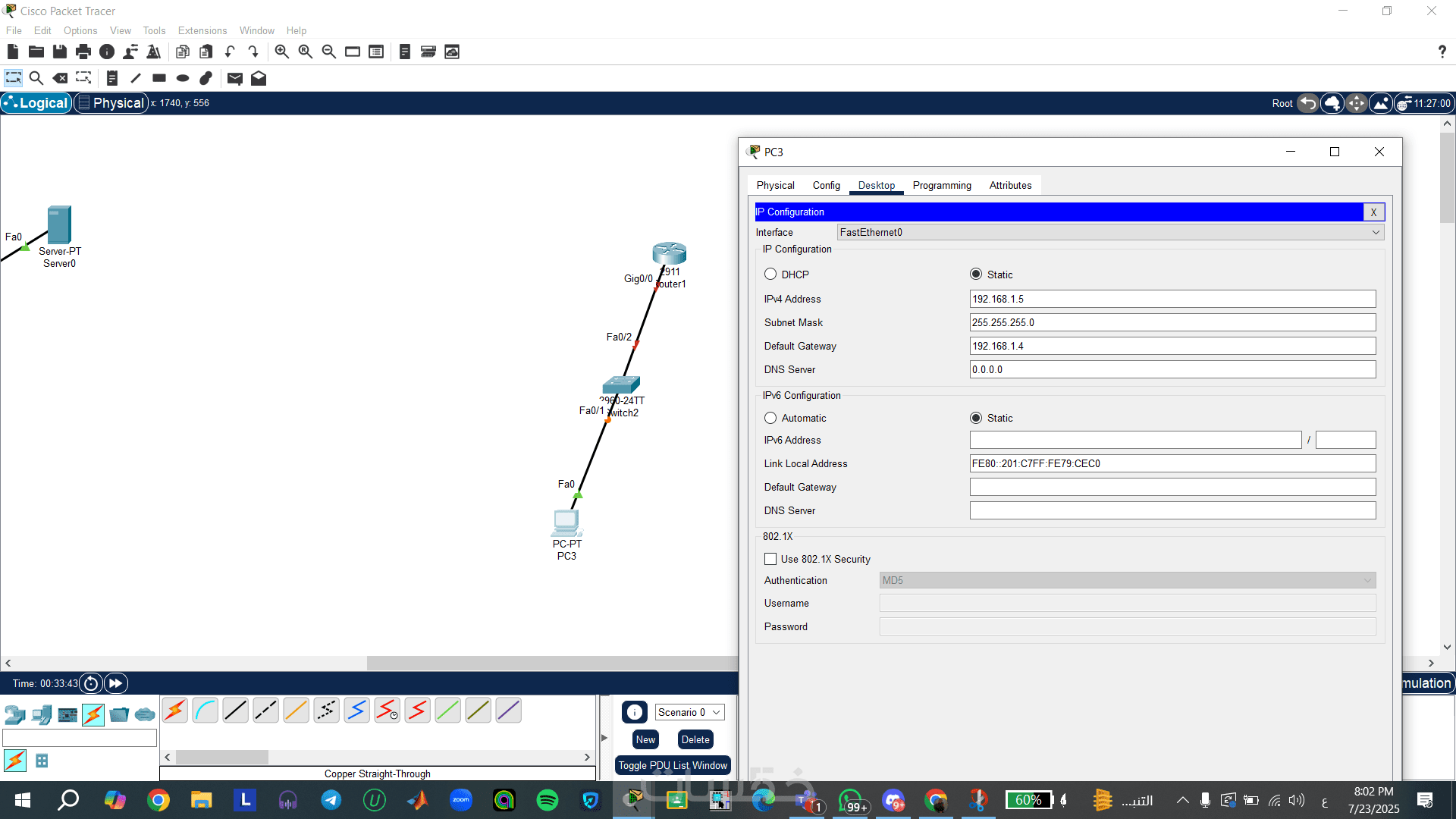Screen dimensions: 1456x819
Task: Click the IPv4 Address input field
Action: [x=1172, y=299]
